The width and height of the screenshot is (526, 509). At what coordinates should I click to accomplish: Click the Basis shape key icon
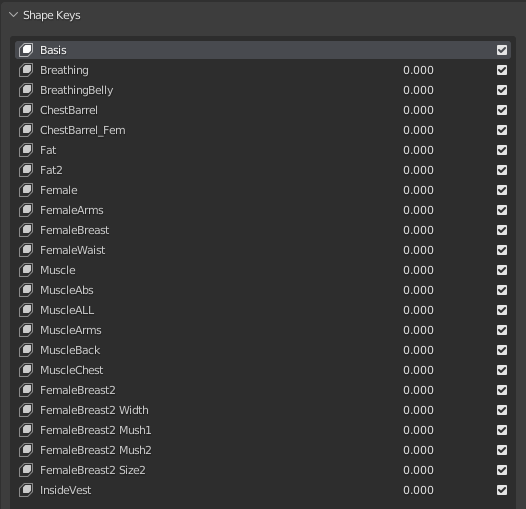click(x=26, y=50)
